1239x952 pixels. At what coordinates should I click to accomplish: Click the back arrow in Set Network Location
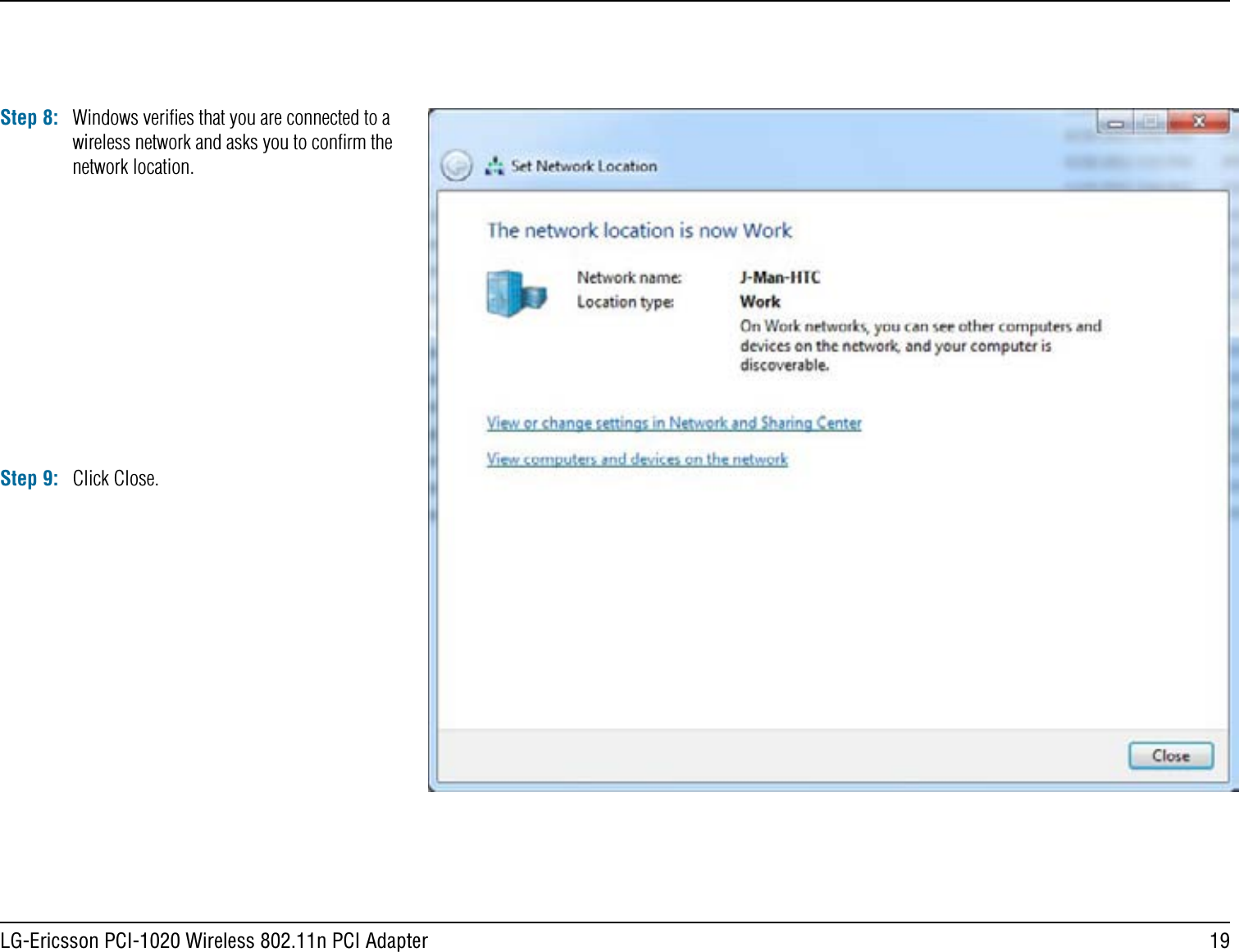tap(456, 166)
